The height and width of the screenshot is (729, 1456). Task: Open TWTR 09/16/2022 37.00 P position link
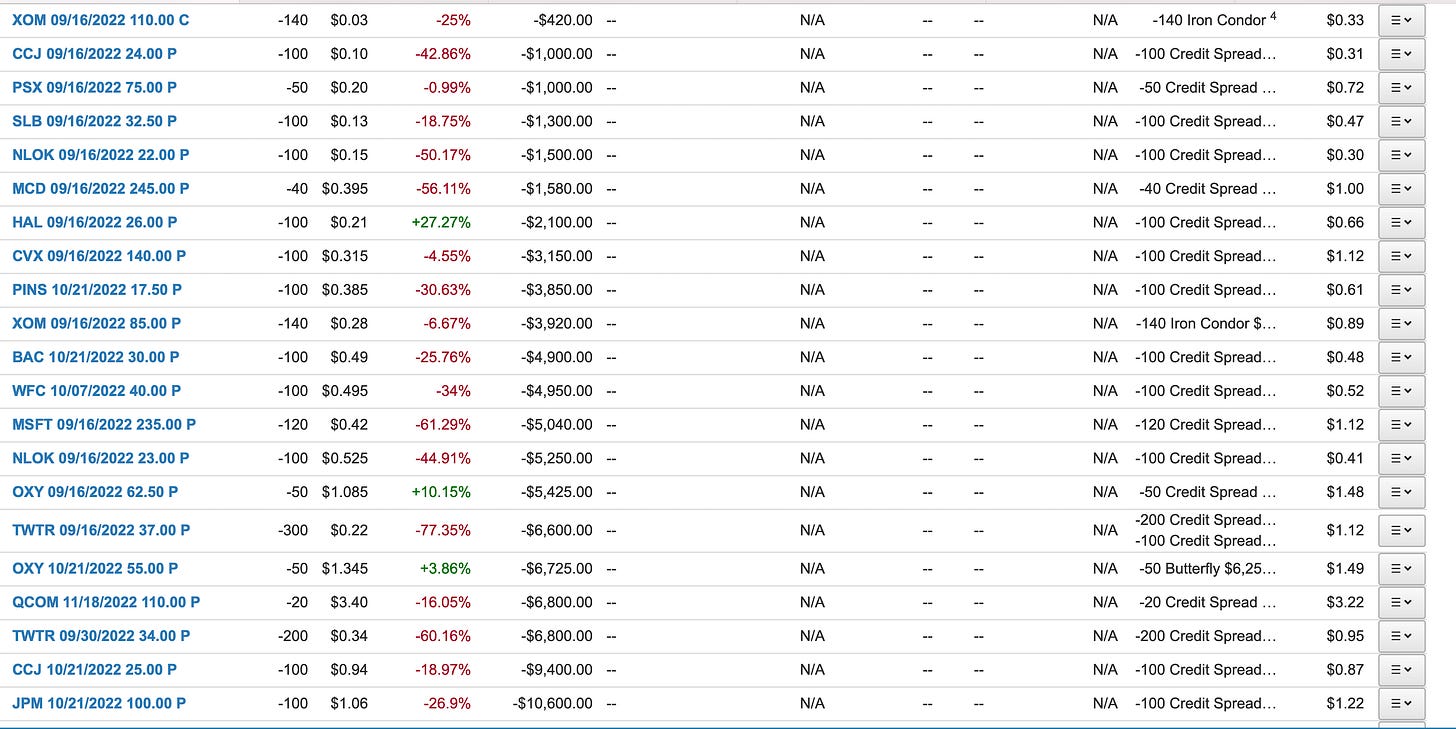click(x=100, y=530)
